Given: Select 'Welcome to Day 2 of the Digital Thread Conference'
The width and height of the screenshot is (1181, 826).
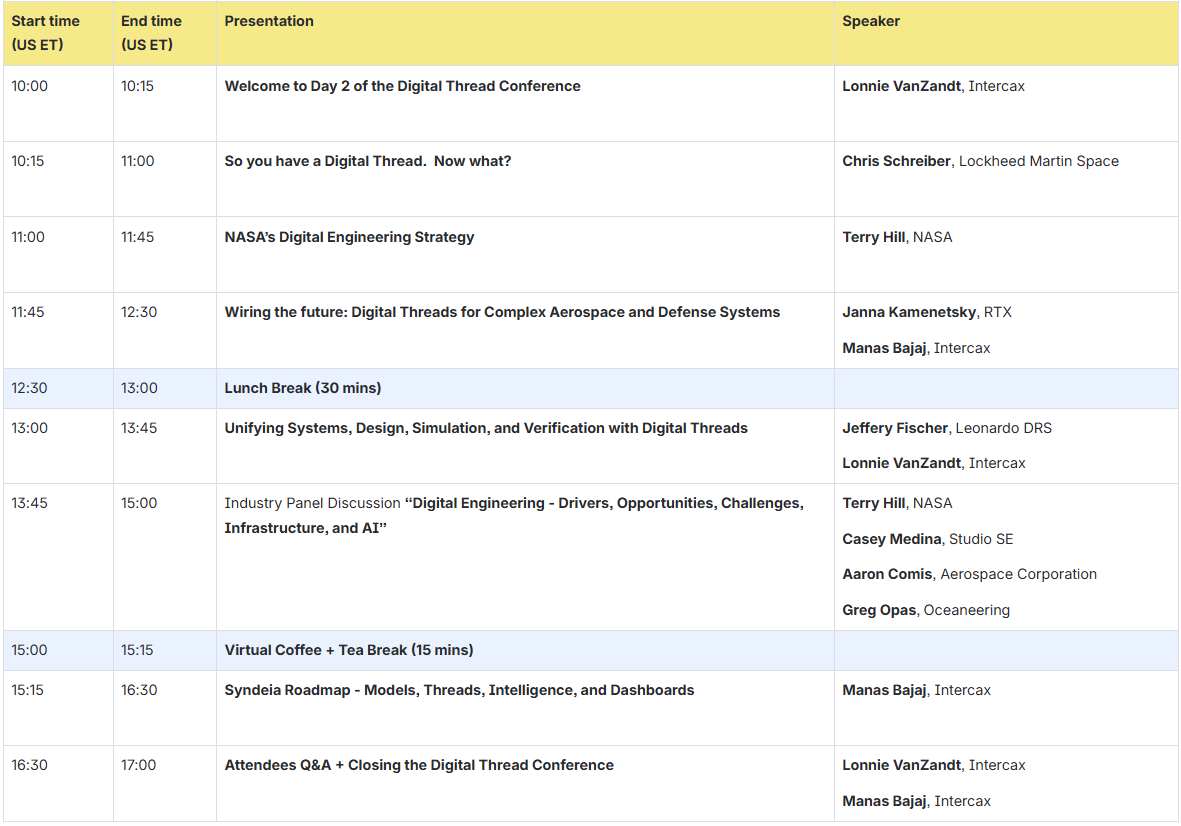Looking at the screenshot, I should (x=402, y=86).
